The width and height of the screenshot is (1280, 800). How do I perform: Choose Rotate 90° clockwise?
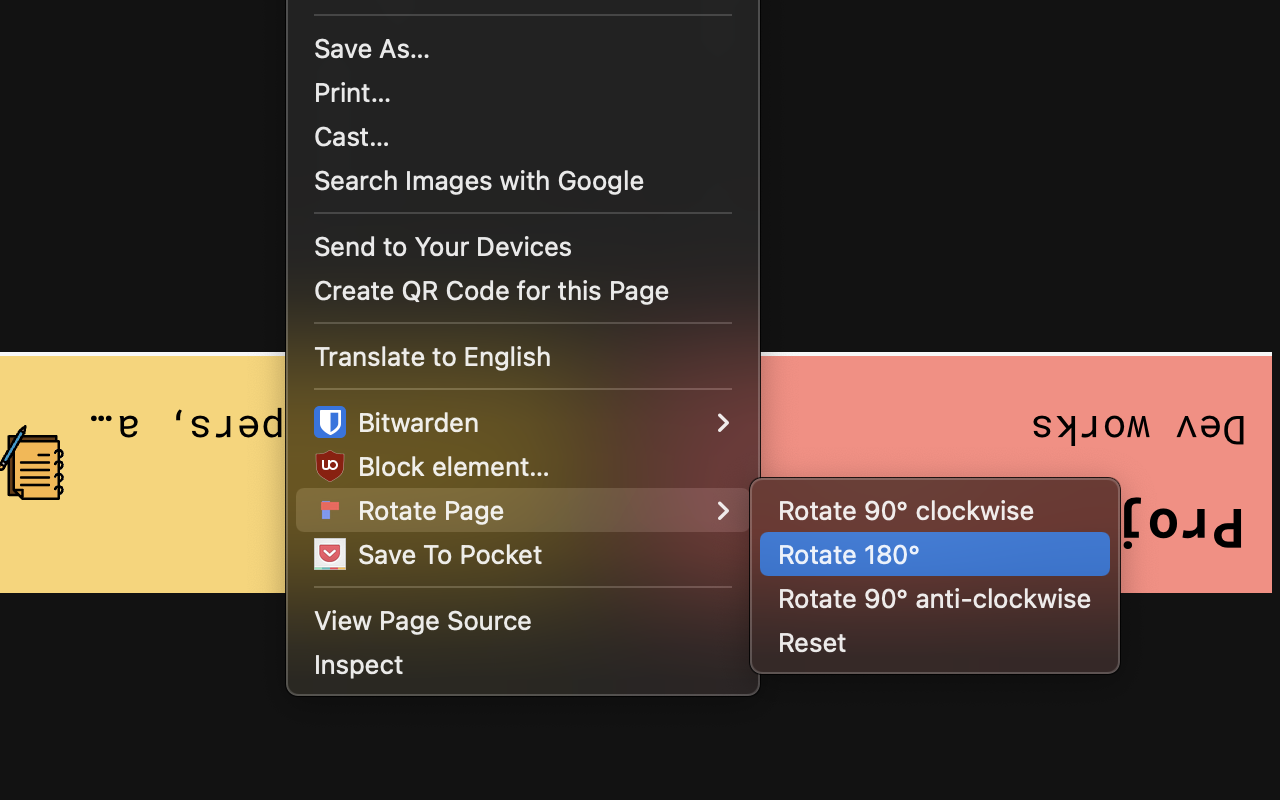935,510
